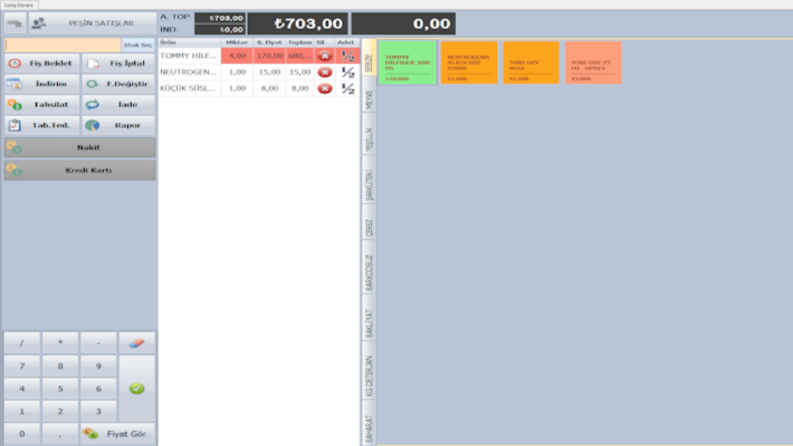
Task: Tap numpad key 5
Action: point(60,388)
